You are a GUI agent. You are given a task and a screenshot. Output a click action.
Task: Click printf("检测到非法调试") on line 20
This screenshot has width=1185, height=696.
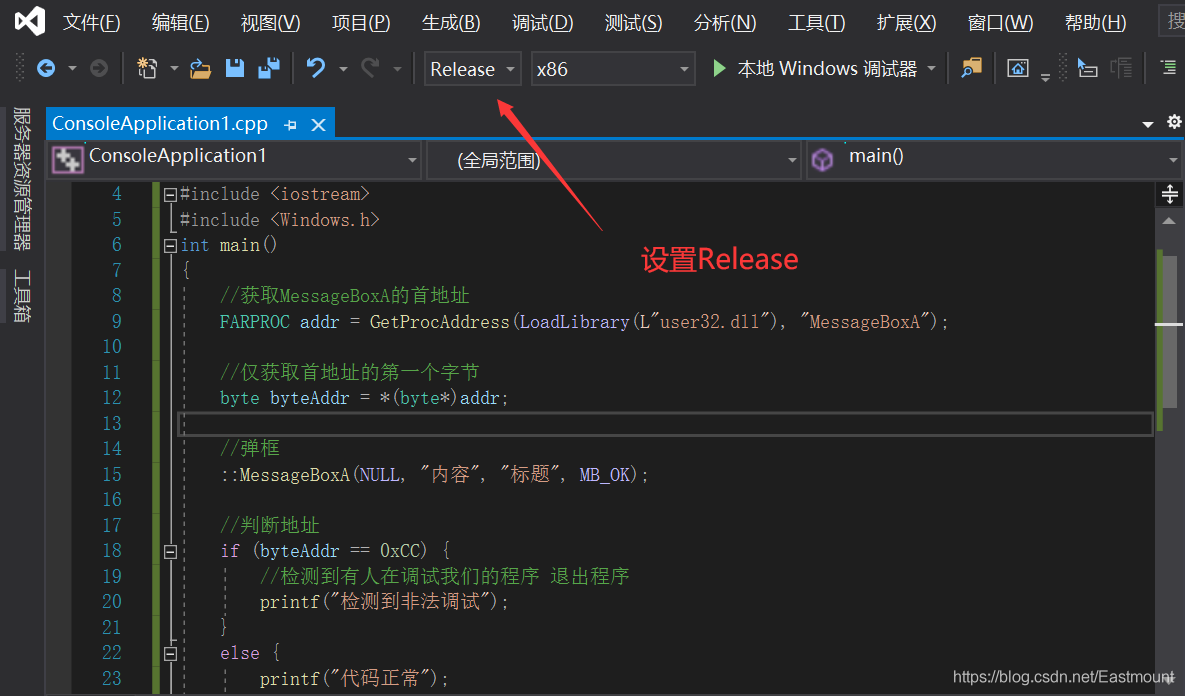380,602
